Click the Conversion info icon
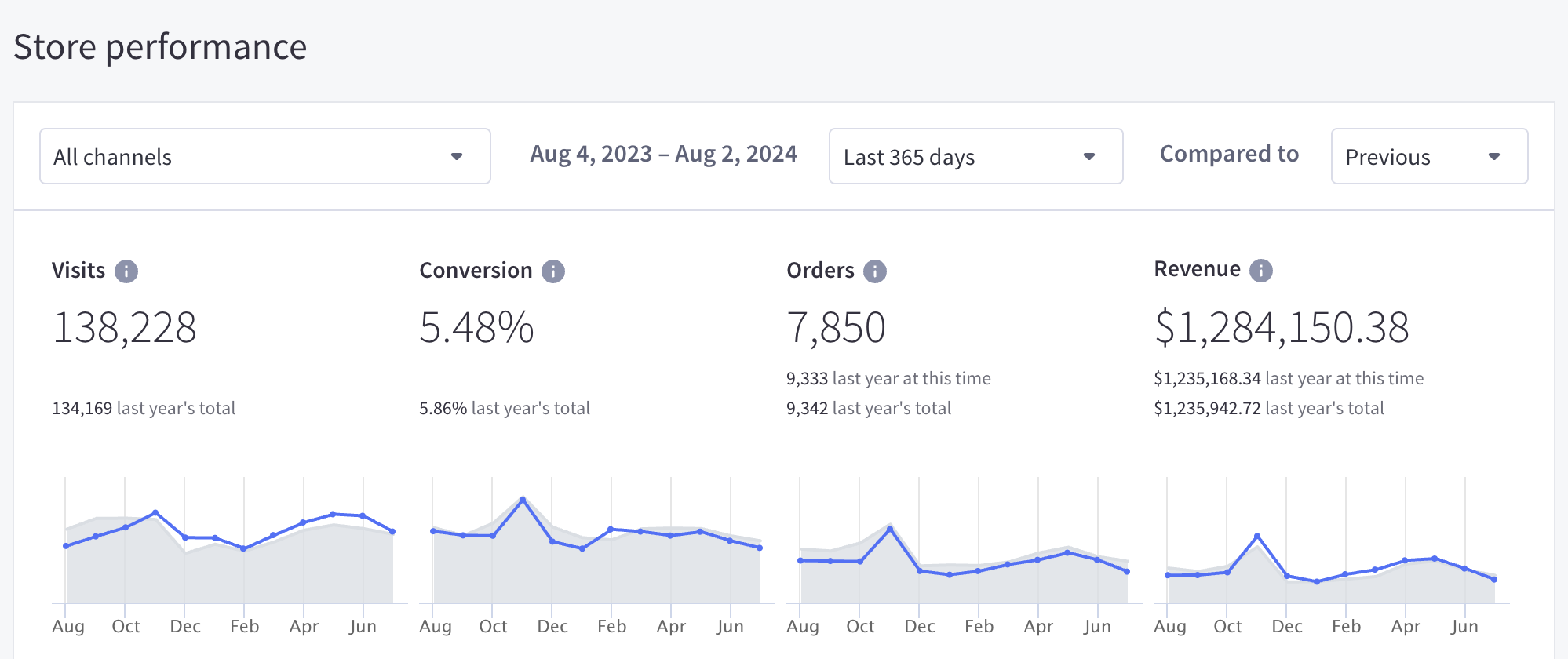Screen dimensions: 1568x659 pos(553,271)
